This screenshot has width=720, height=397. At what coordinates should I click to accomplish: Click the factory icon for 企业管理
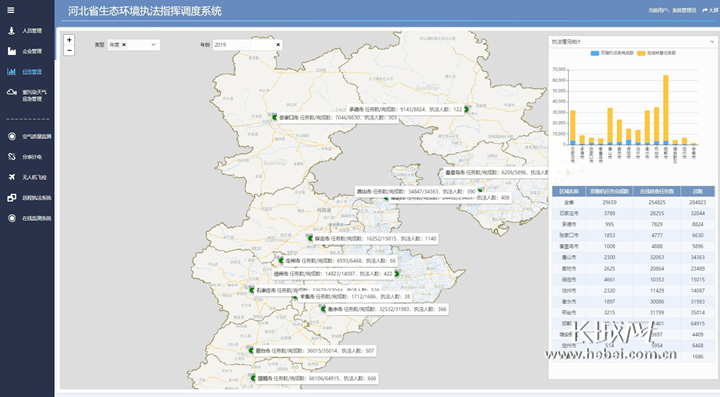click(11, 51)
